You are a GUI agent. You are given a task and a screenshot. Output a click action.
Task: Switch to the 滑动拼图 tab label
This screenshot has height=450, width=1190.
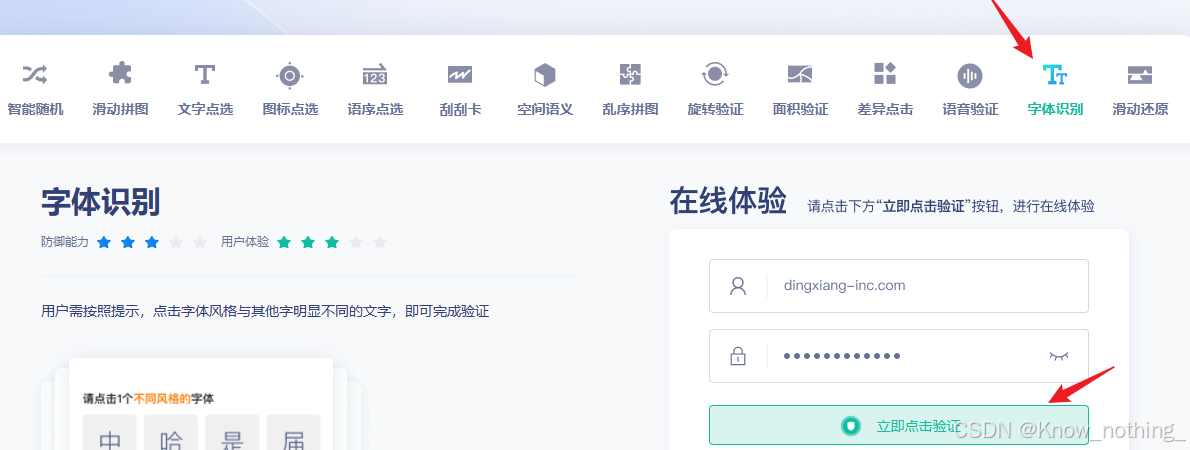click(120, 109)
